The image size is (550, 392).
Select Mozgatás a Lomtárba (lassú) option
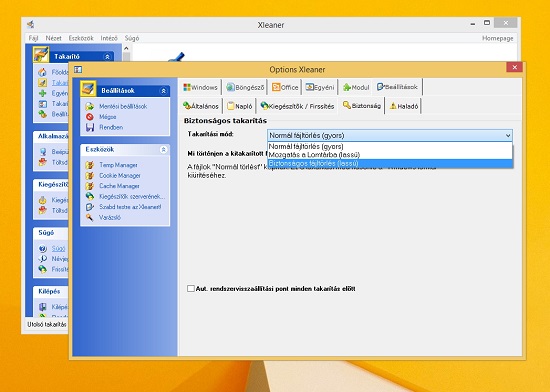coord(390,155)
